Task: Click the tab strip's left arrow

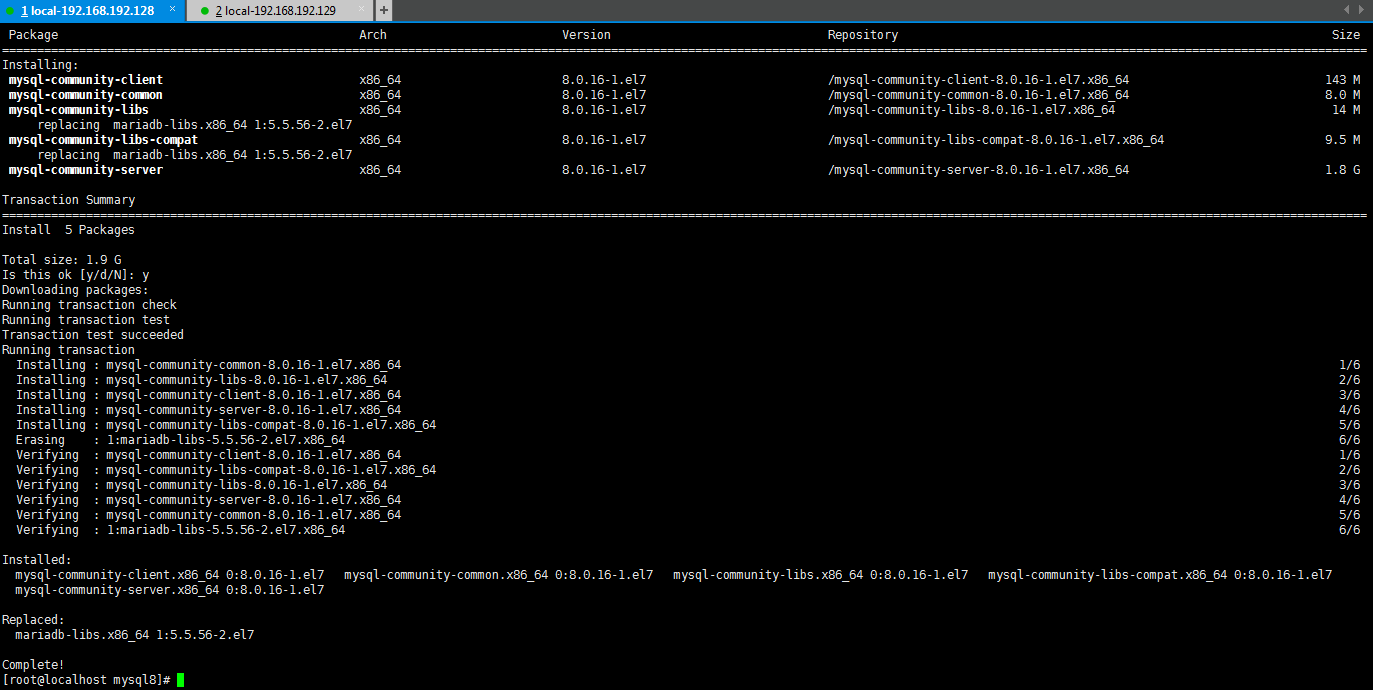Action: point(1347,10)
